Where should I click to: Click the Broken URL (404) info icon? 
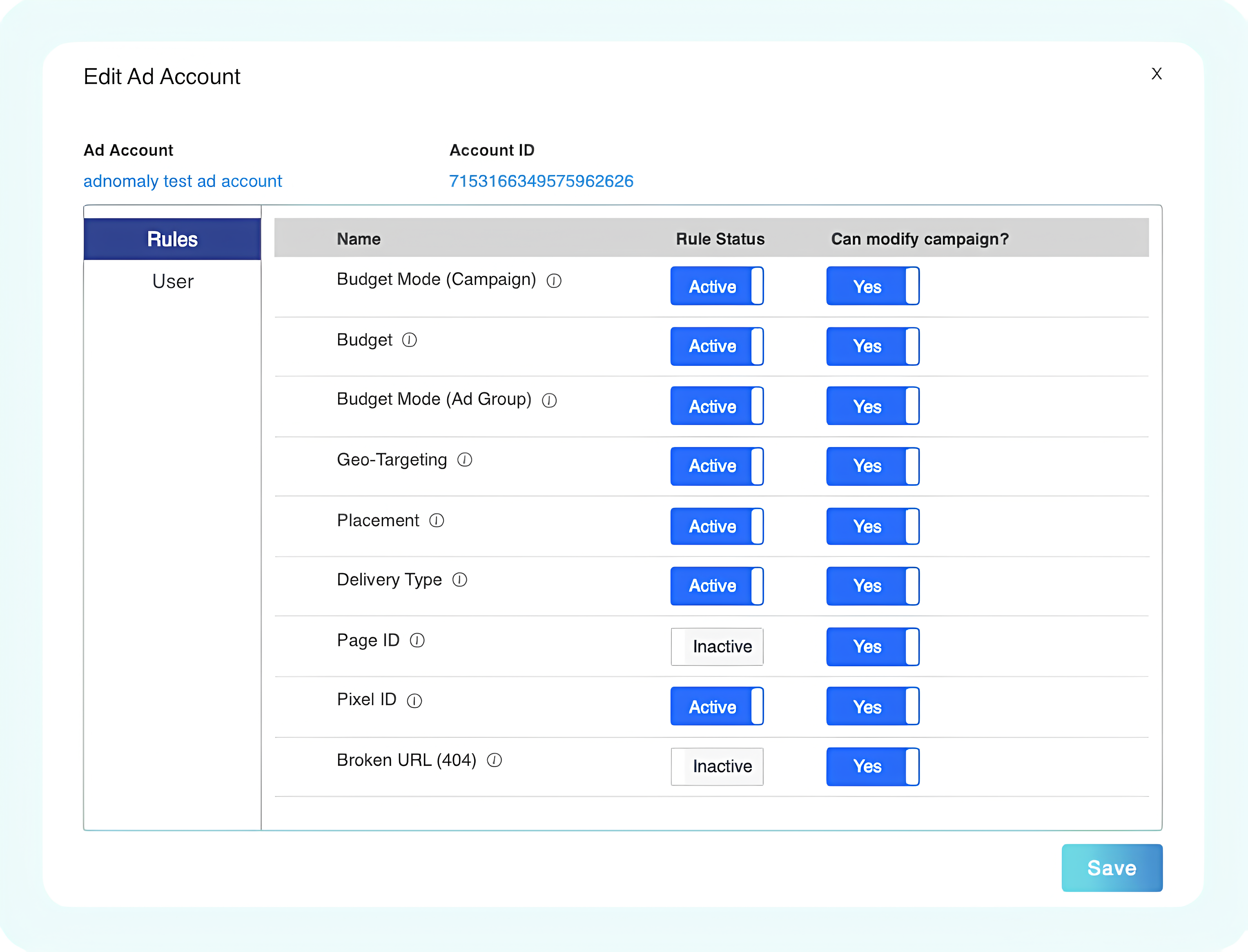click(x=494, y=761)
